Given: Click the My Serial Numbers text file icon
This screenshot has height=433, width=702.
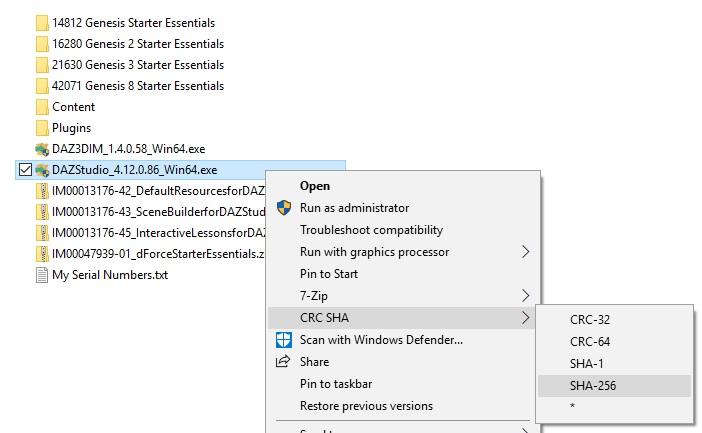Looking at the screenshot, I should pos(42,275).
